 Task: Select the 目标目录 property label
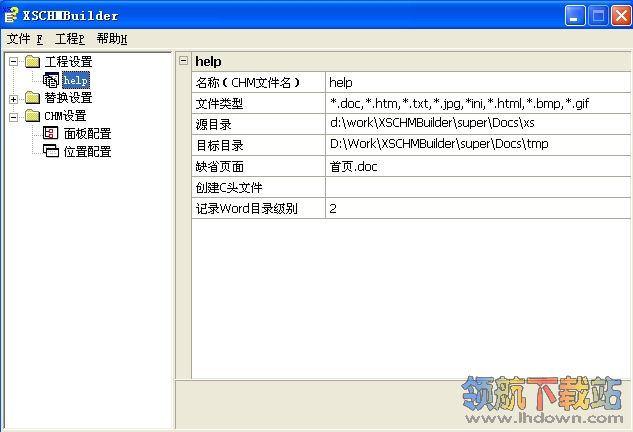coord(219,145)
